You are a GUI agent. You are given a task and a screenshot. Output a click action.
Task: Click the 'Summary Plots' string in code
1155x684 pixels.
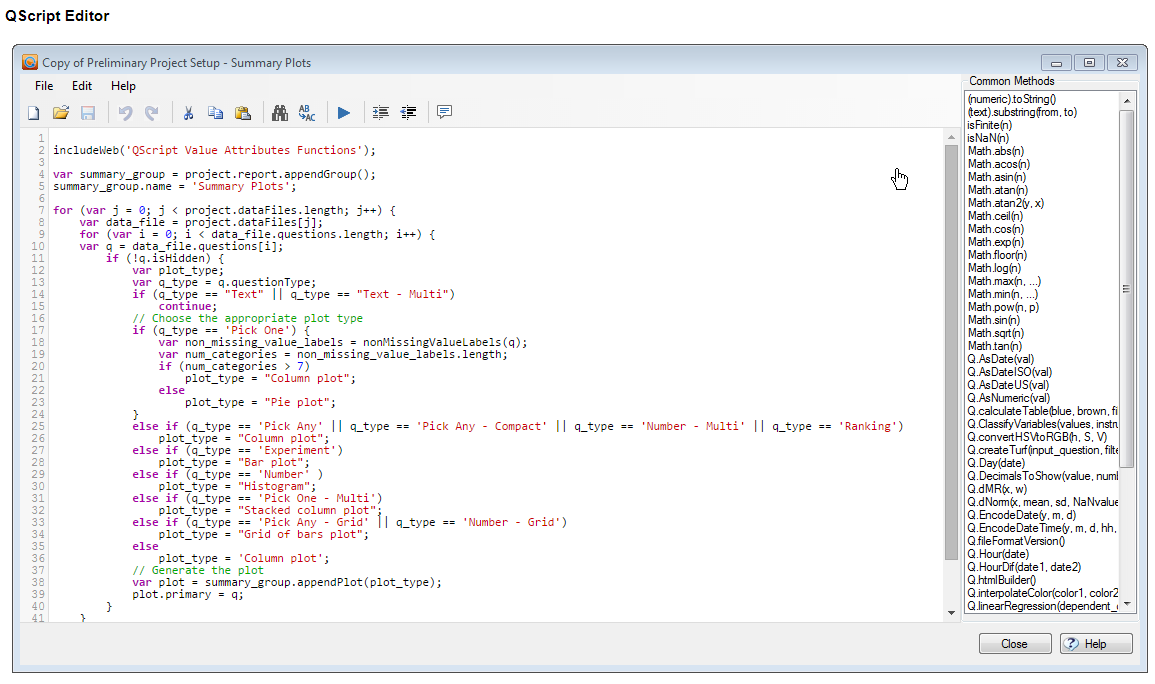point(244,186)
